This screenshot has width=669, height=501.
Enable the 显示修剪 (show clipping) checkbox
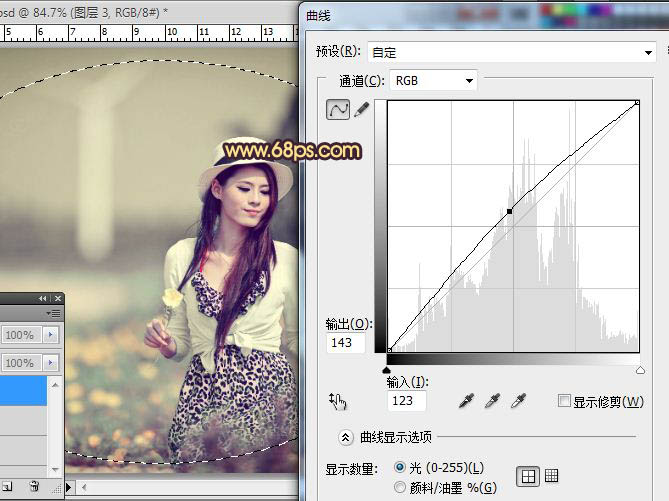click(565, 401)
